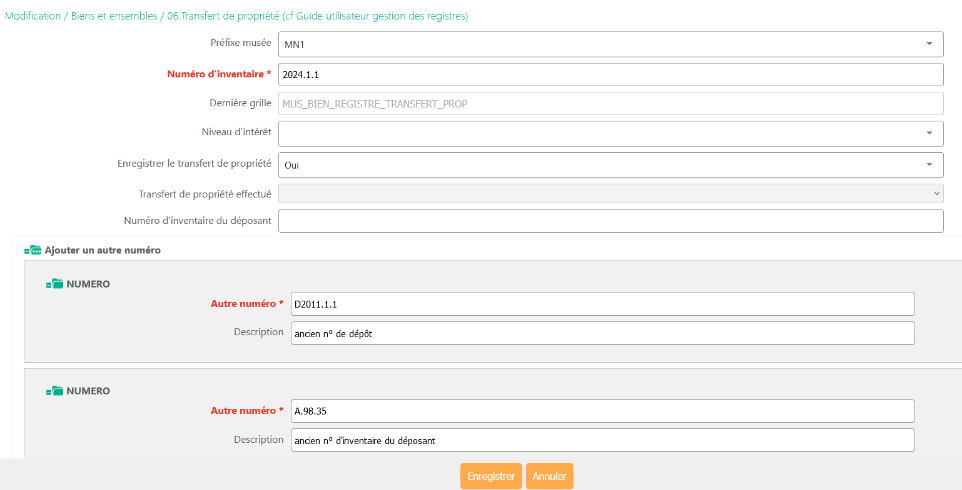Viewport: 962px width, 490px height.
Task: Click the Dernière grille field
Action: (x=610, y=103)
